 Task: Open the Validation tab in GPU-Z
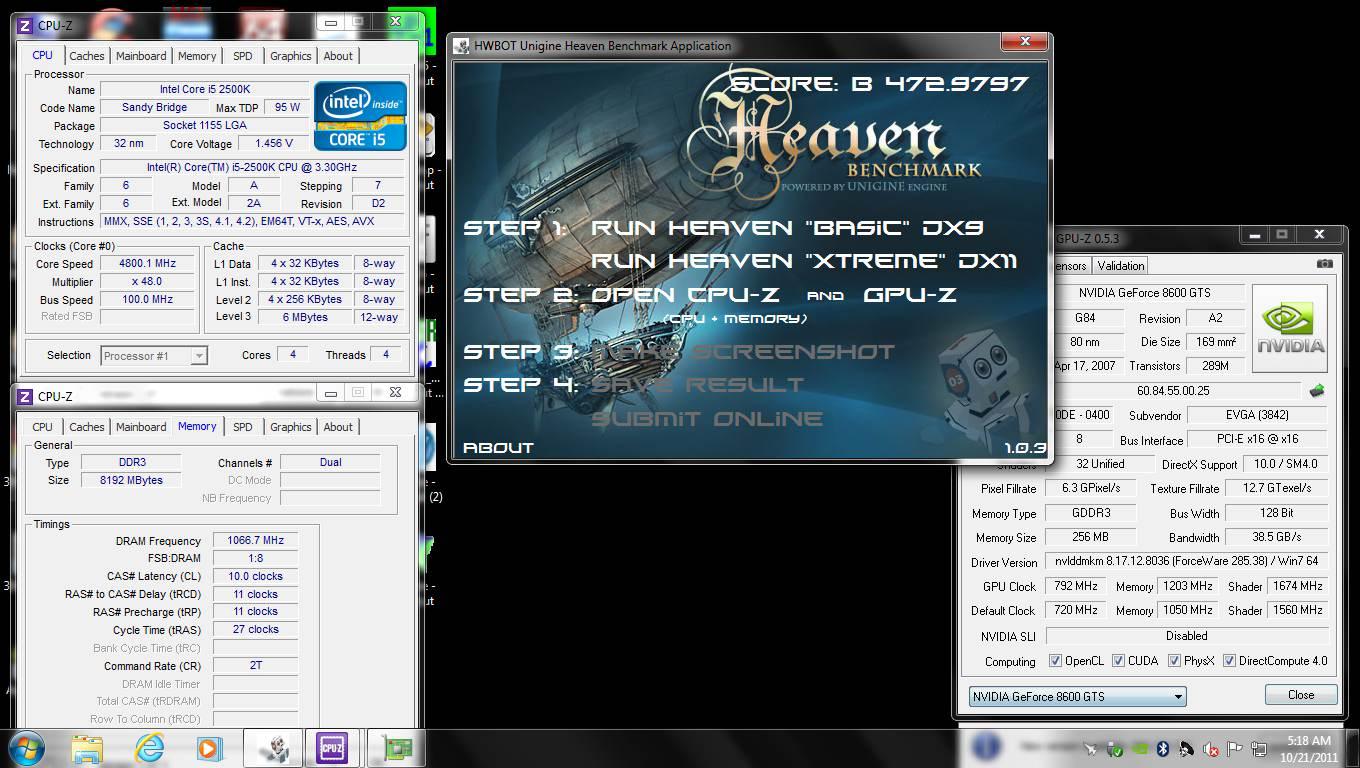pos(1121,266)
